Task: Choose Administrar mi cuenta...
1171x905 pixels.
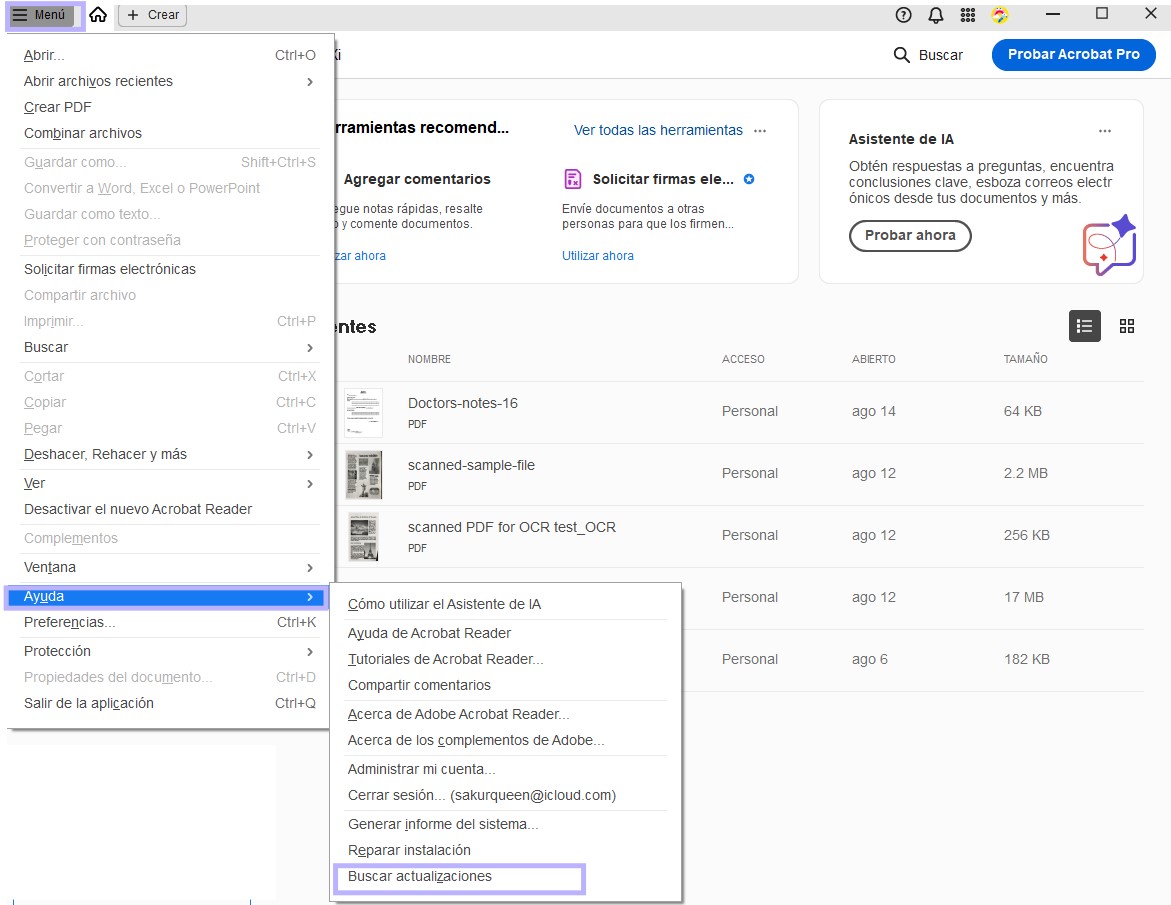Action: coord(506,770)
